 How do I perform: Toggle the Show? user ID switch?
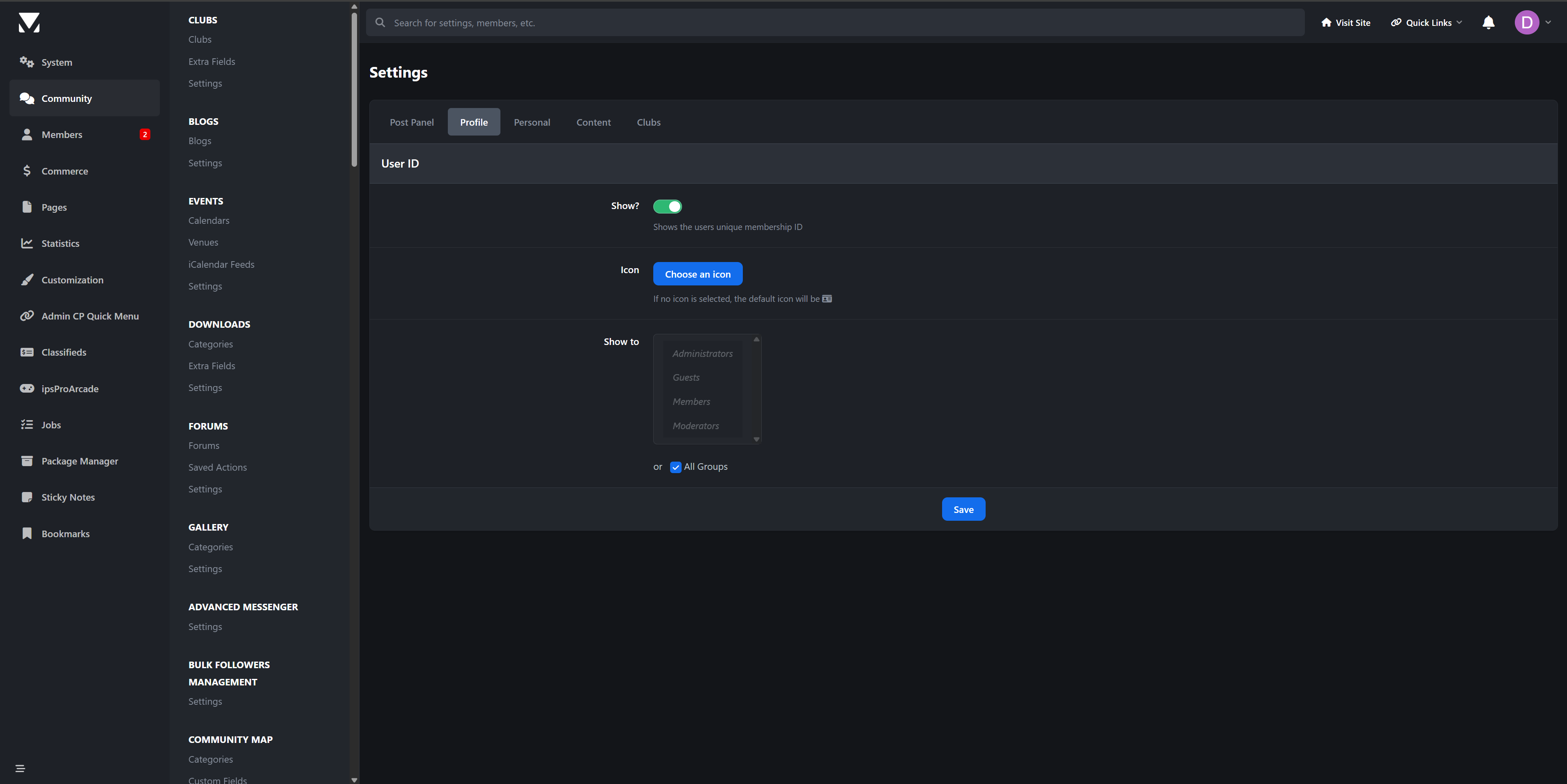coord(667,207)
